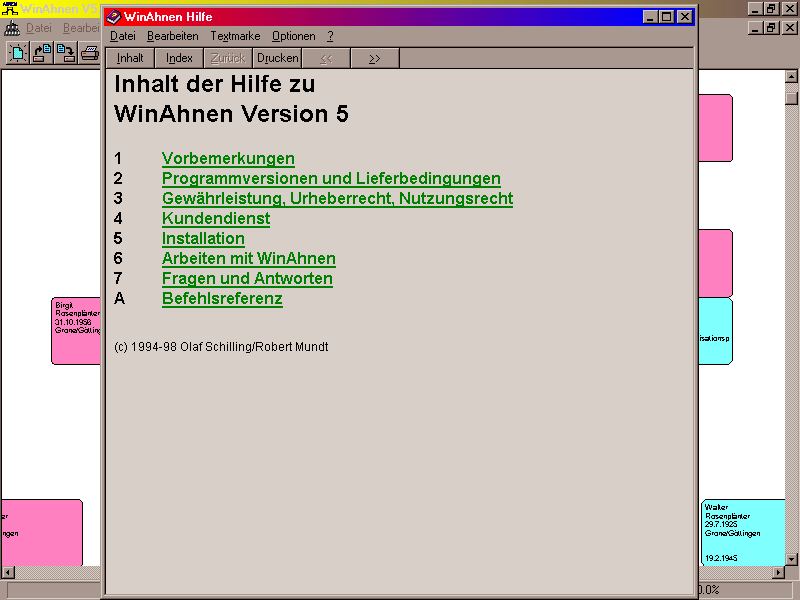The image size is (800, 600).
Task: Print the topic using the Drucken button
Action: [x=277, y=58]
